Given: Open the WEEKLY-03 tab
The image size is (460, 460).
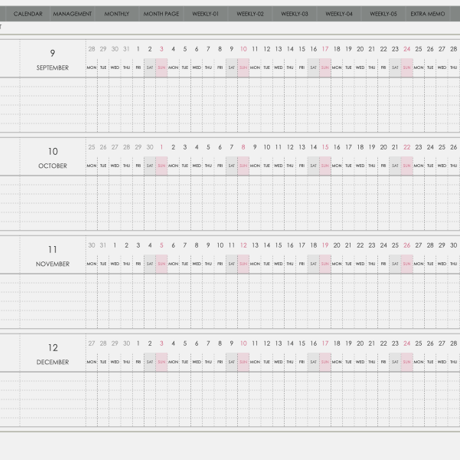Looking at the screenshot, I should click(x=294, y=14).
